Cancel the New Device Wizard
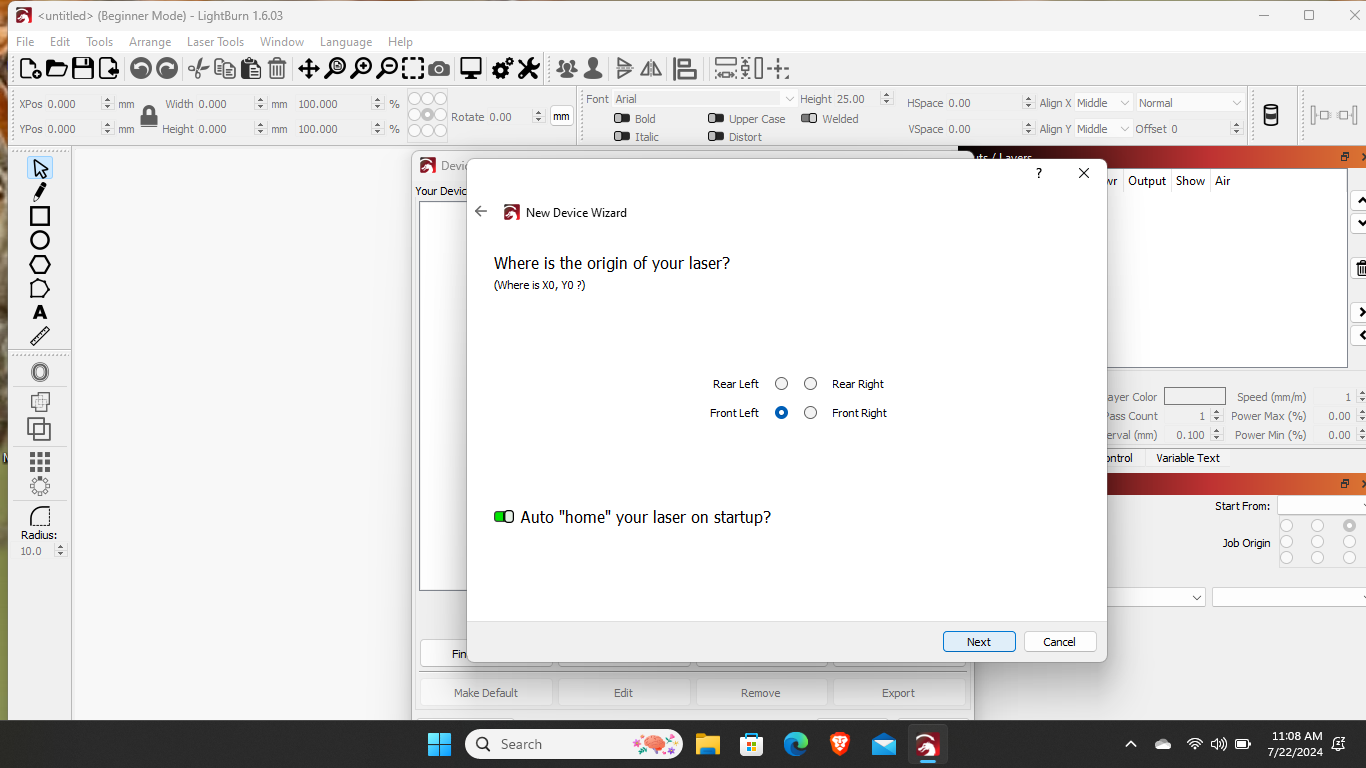 1059,641
